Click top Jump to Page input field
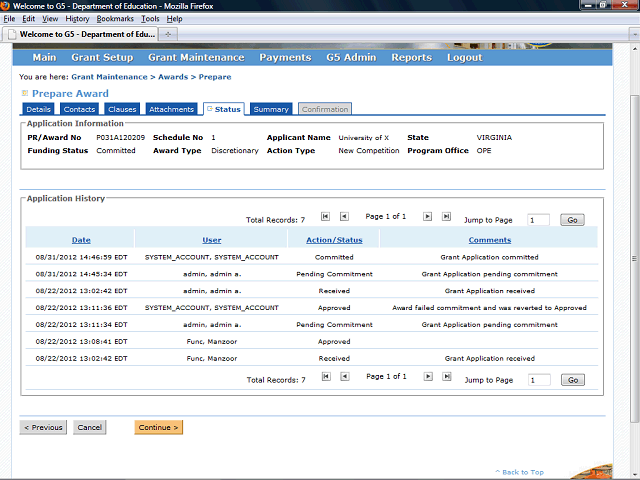 pyautogui.click(x=538, y=220)
